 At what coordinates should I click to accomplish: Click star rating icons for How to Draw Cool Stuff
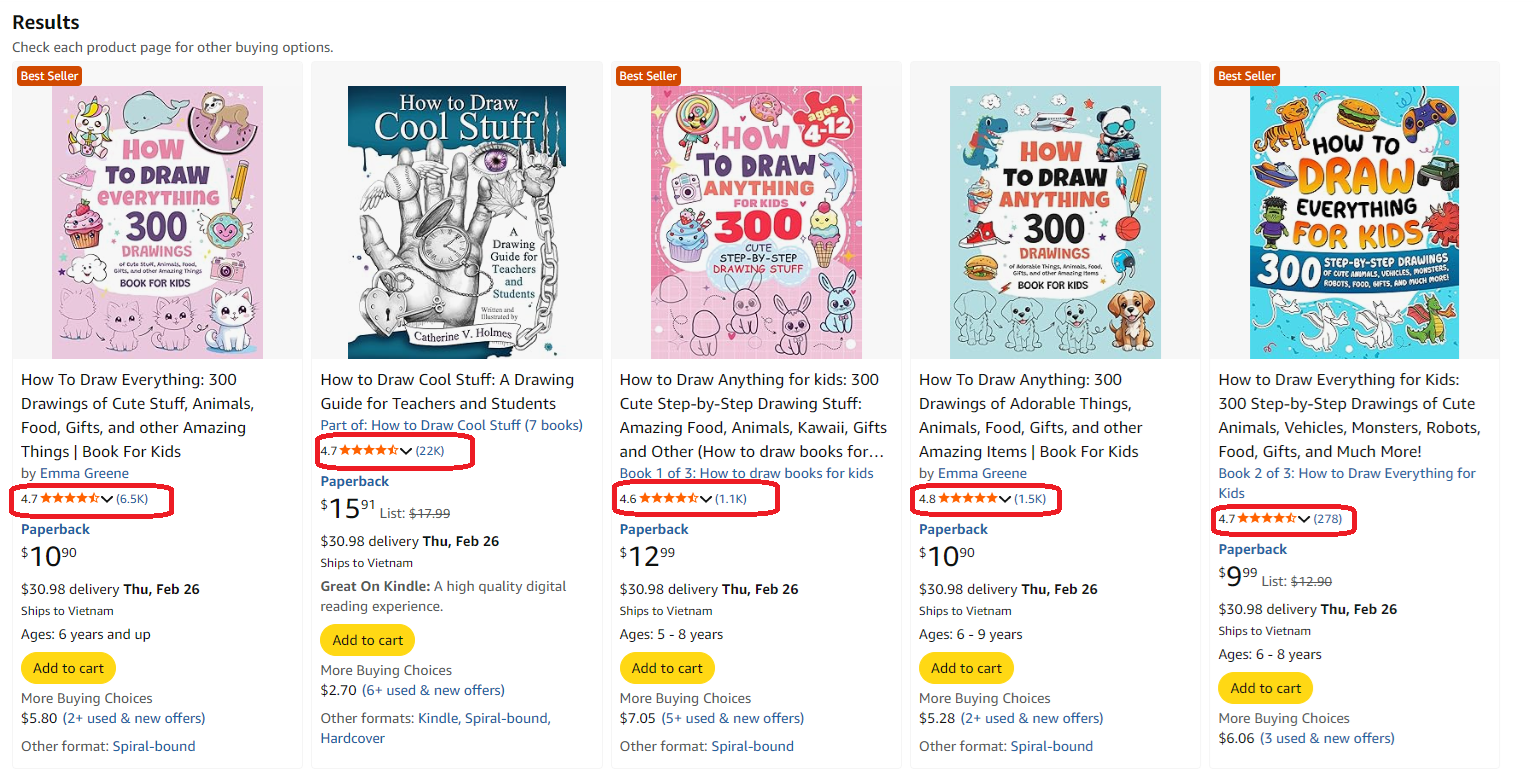click(x=369, y=451)
